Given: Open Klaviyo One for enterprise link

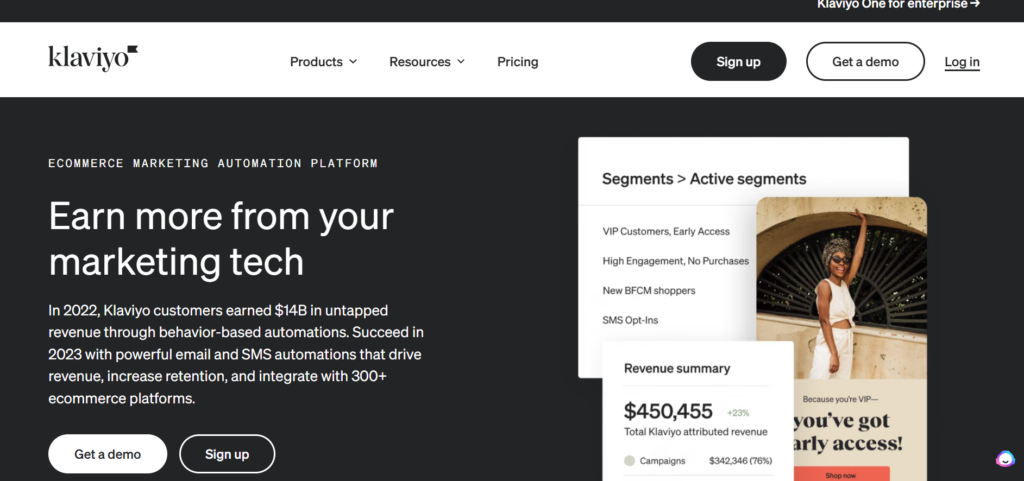Looking at the screenshot, I should point(892,4).
